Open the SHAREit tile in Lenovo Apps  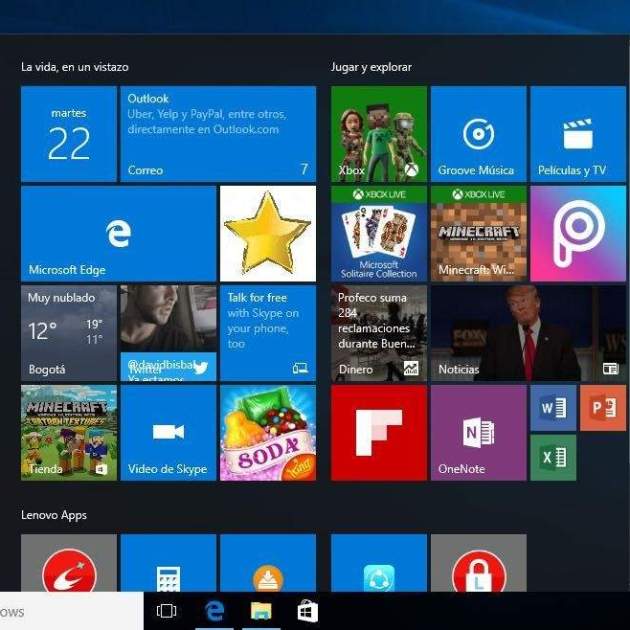pos(379,563)
